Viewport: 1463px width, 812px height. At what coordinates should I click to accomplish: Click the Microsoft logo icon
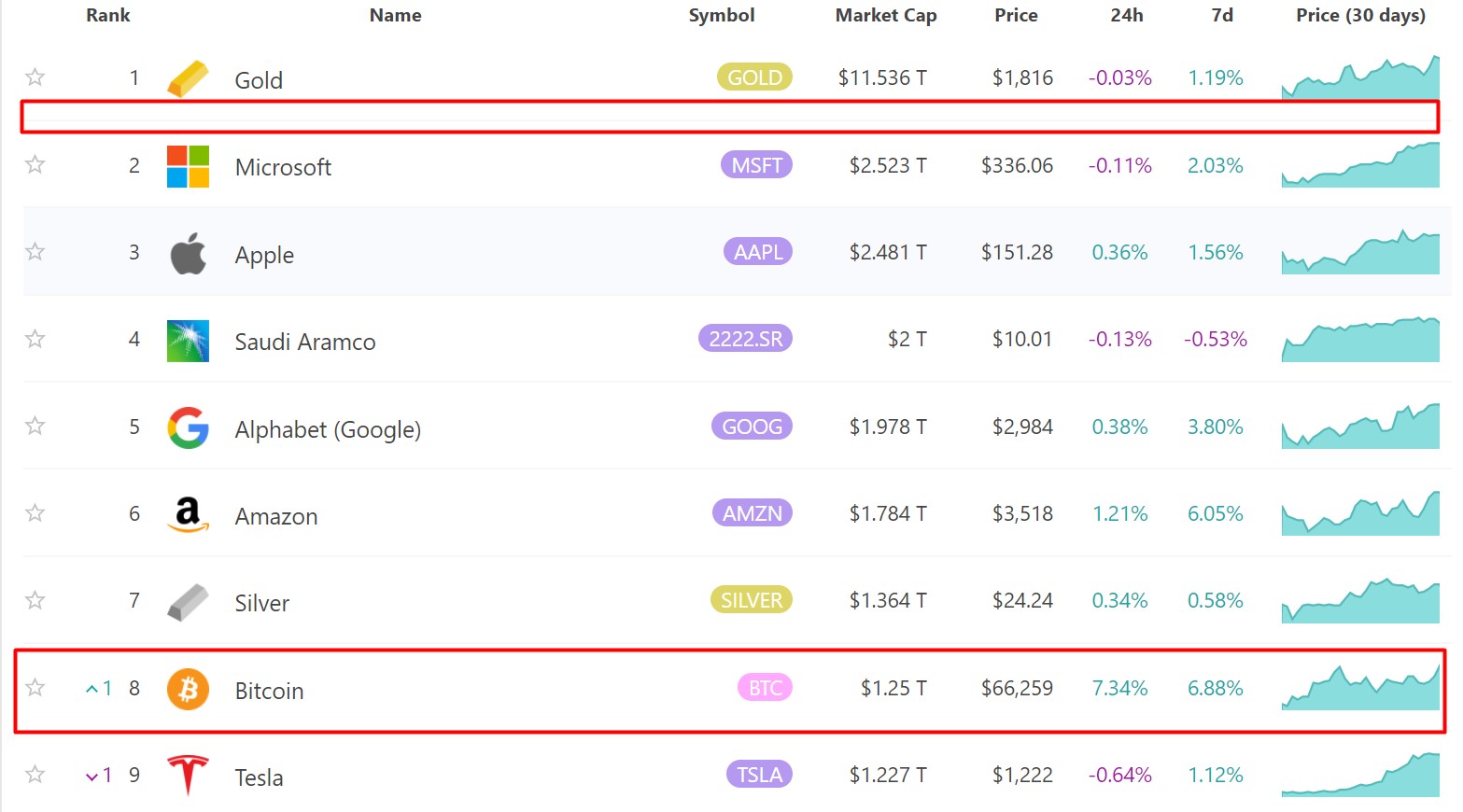[188, 166]
